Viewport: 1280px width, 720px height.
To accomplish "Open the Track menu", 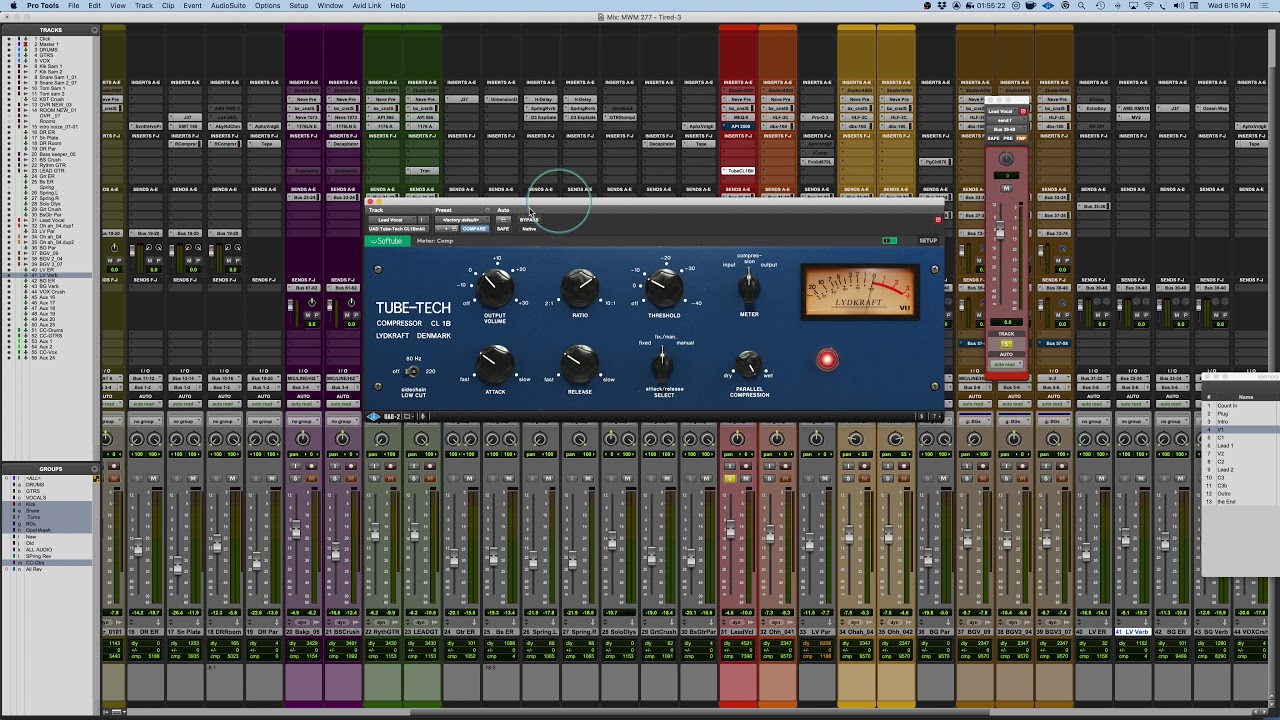I will coord(144,6).
